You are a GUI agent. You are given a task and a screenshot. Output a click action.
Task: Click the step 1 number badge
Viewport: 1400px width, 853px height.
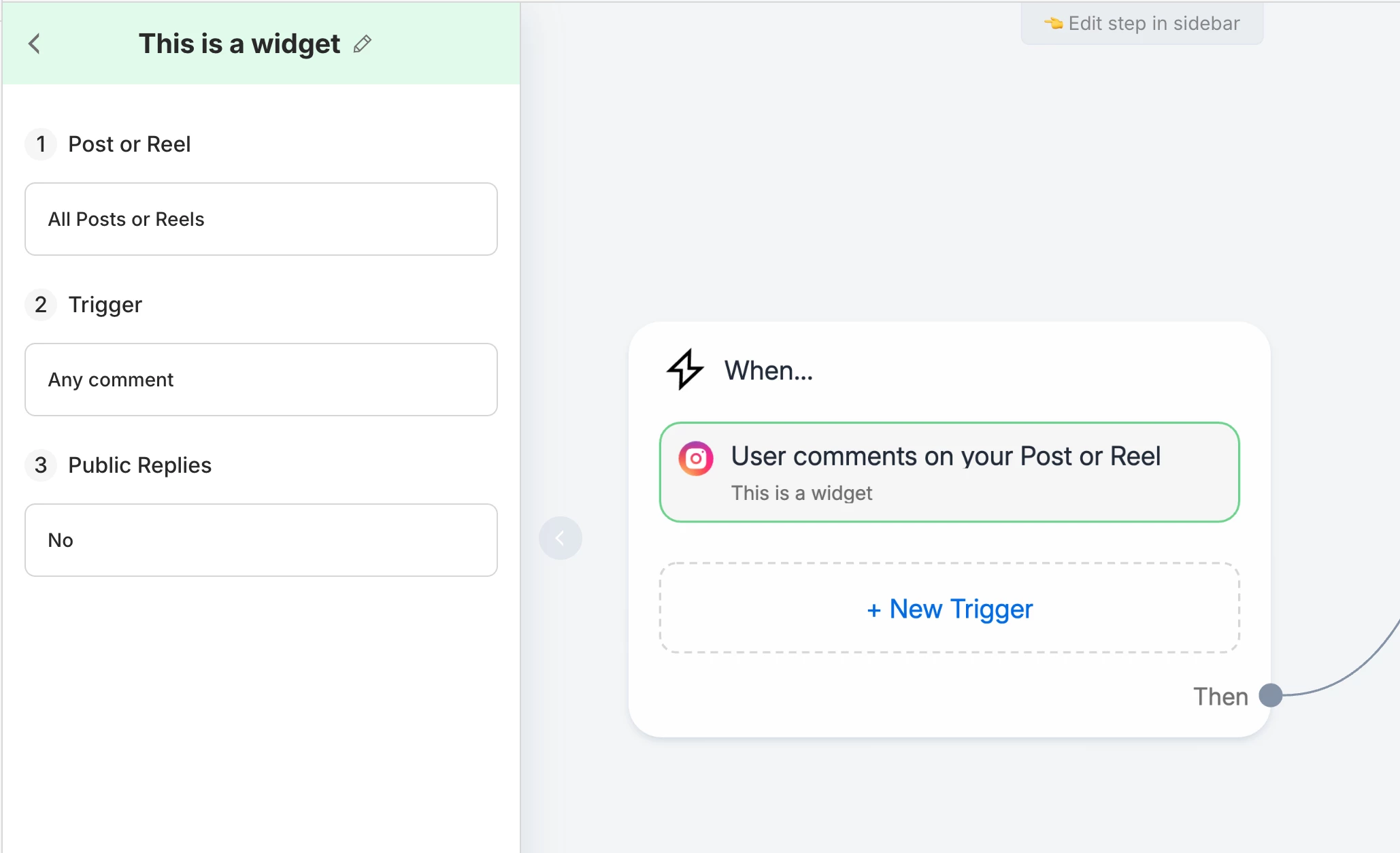pos(41,144)
